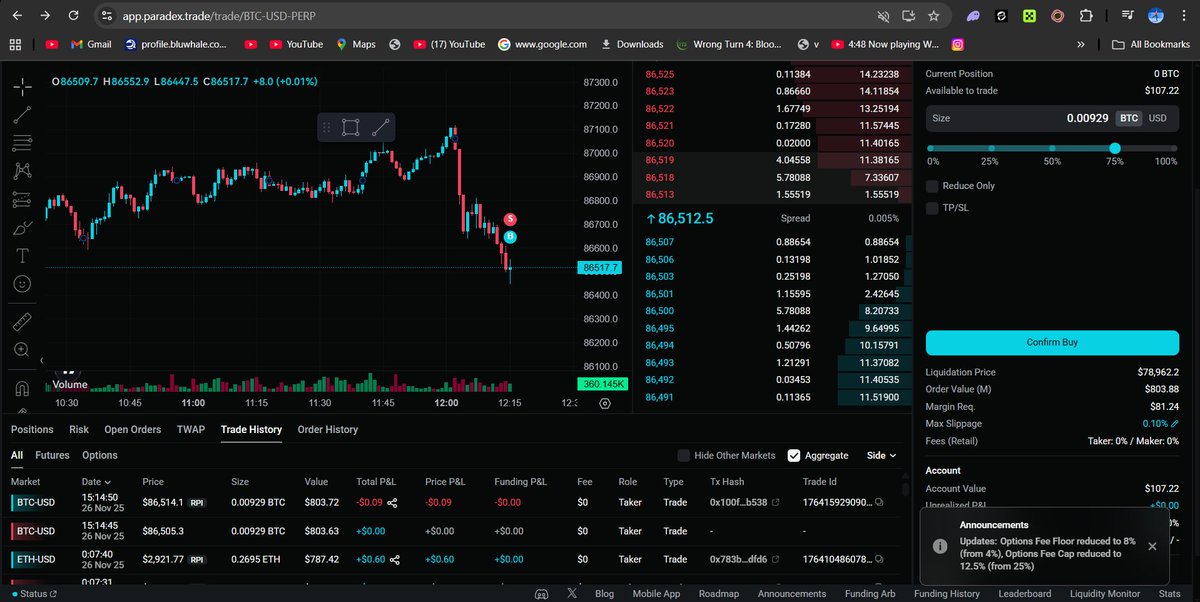Screen dimensions: 1200x602
Task: Change Max Slippage 0.10% setting
Action: pyautogui.click(x=1161, y=423)
